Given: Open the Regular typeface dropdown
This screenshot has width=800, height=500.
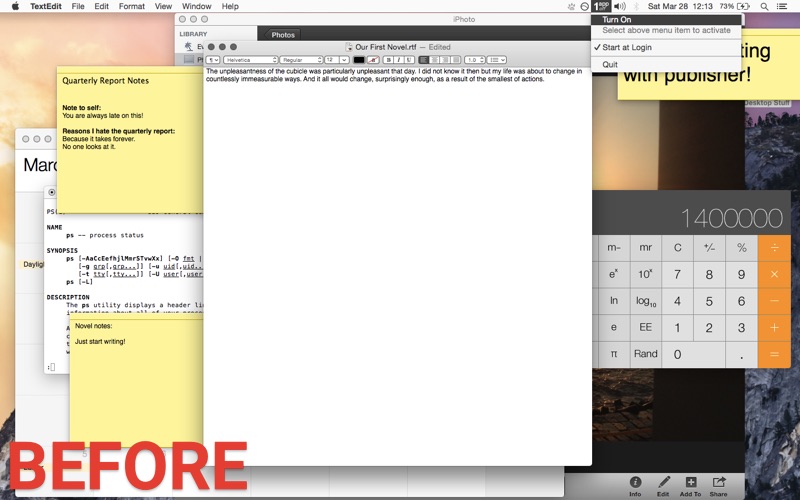Looking at the screenshot, I should 301,60.
